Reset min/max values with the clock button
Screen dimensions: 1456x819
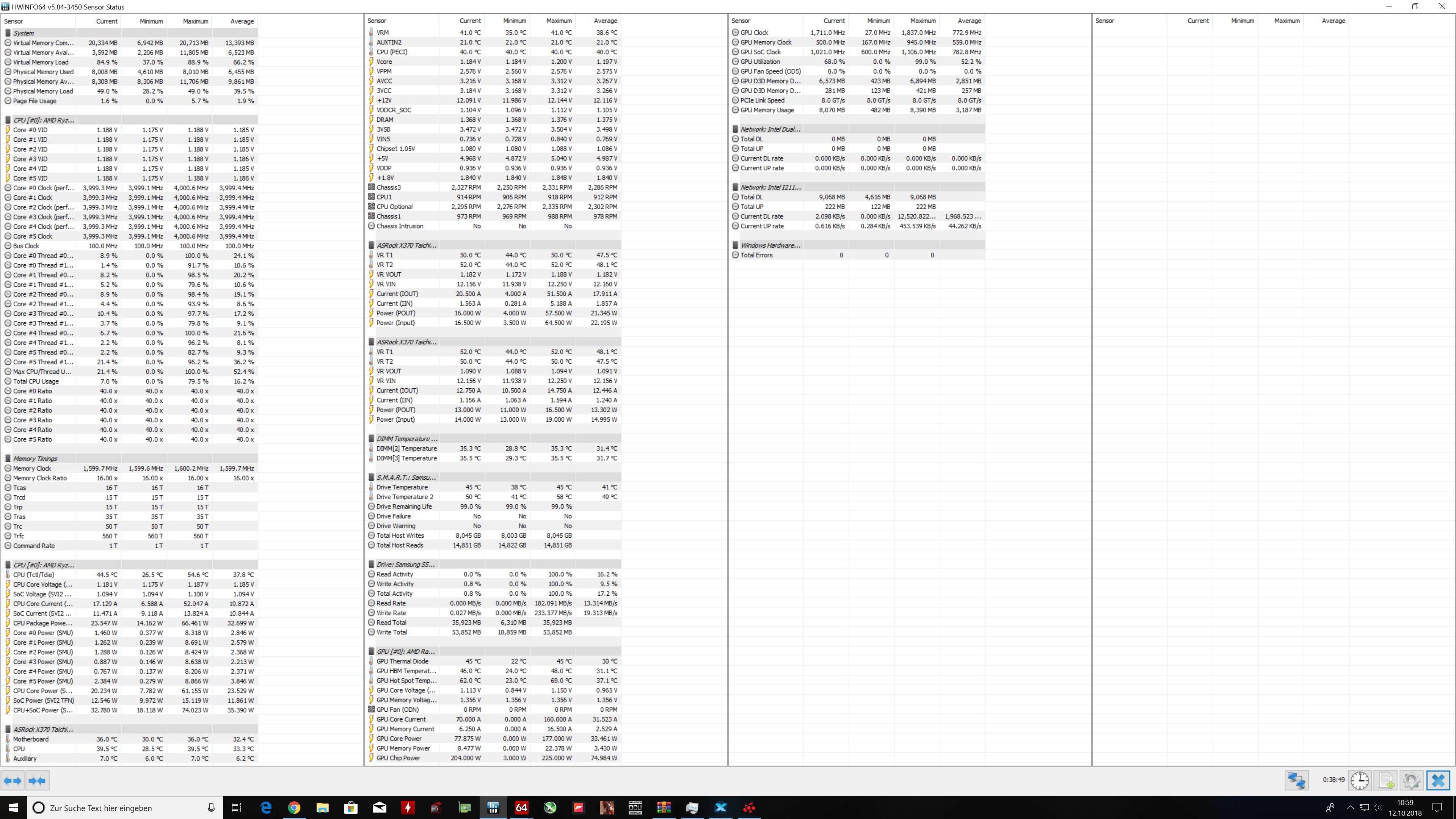pyautogui.click(x=1359, y=781)
